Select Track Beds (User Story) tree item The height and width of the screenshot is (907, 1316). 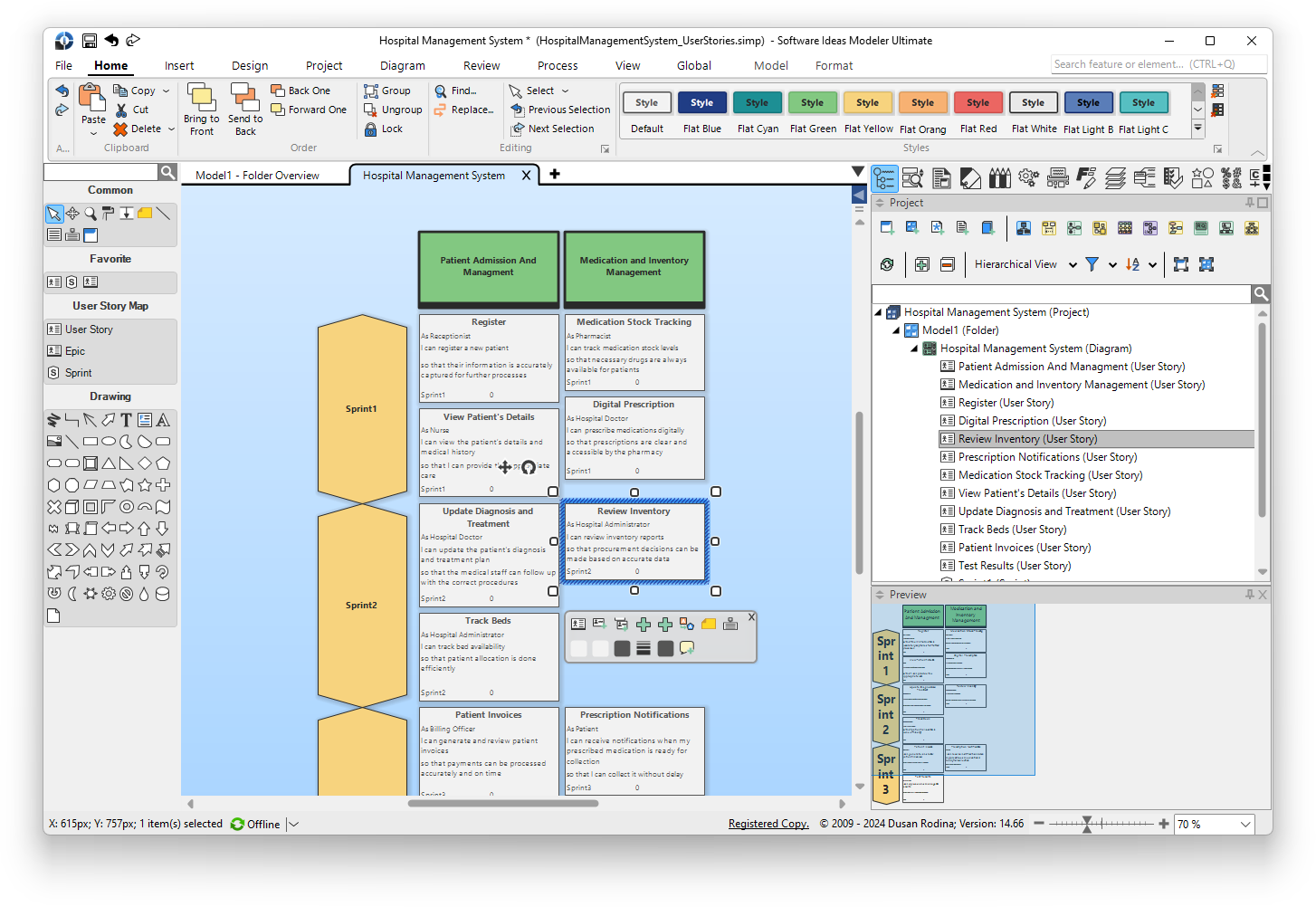point(1012,530)
